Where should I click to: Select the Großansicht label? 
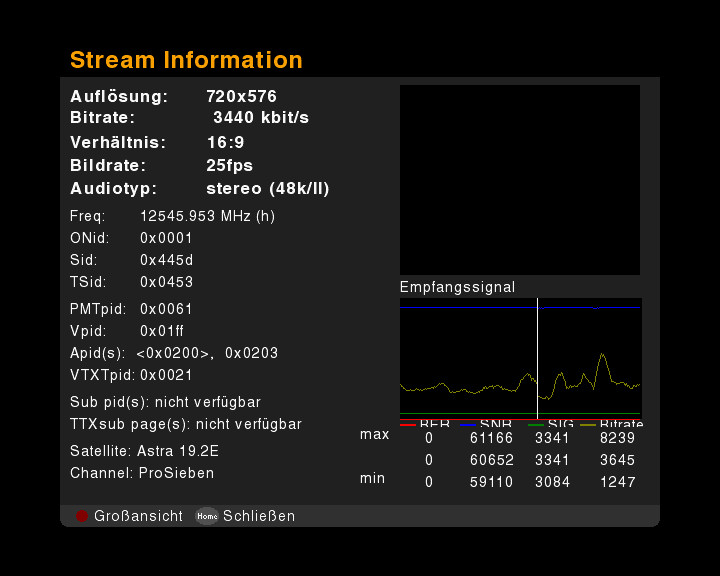pyautogui.click(x=138, y=516)
